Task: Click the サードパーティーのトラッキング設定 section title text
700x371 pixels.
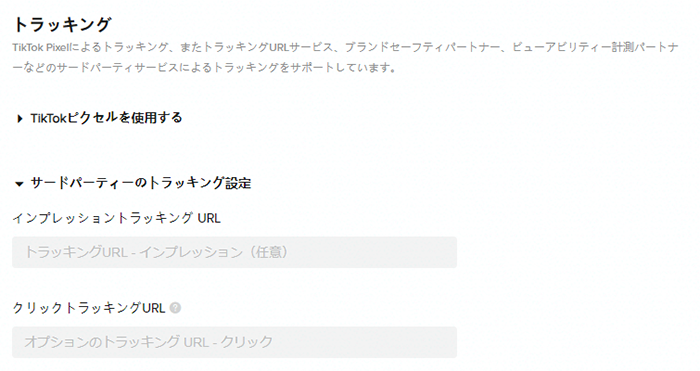Action: point(141,183)
